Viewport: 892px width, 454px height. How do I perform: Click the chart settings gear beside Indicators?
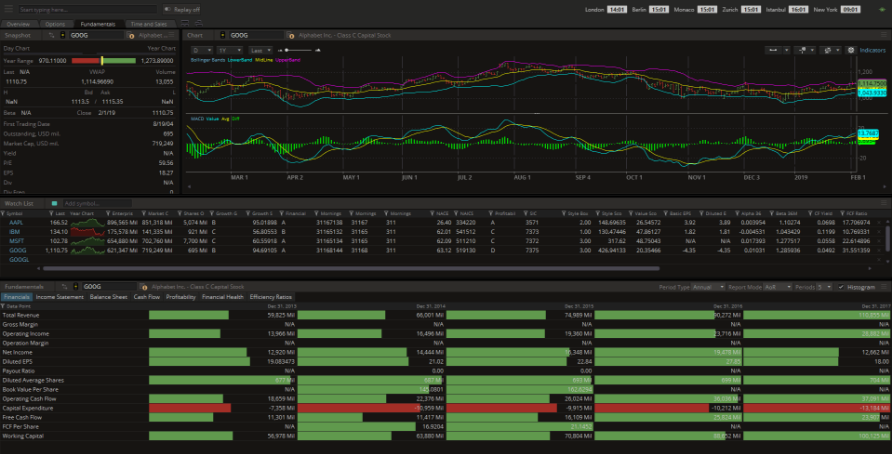point(851,48)
